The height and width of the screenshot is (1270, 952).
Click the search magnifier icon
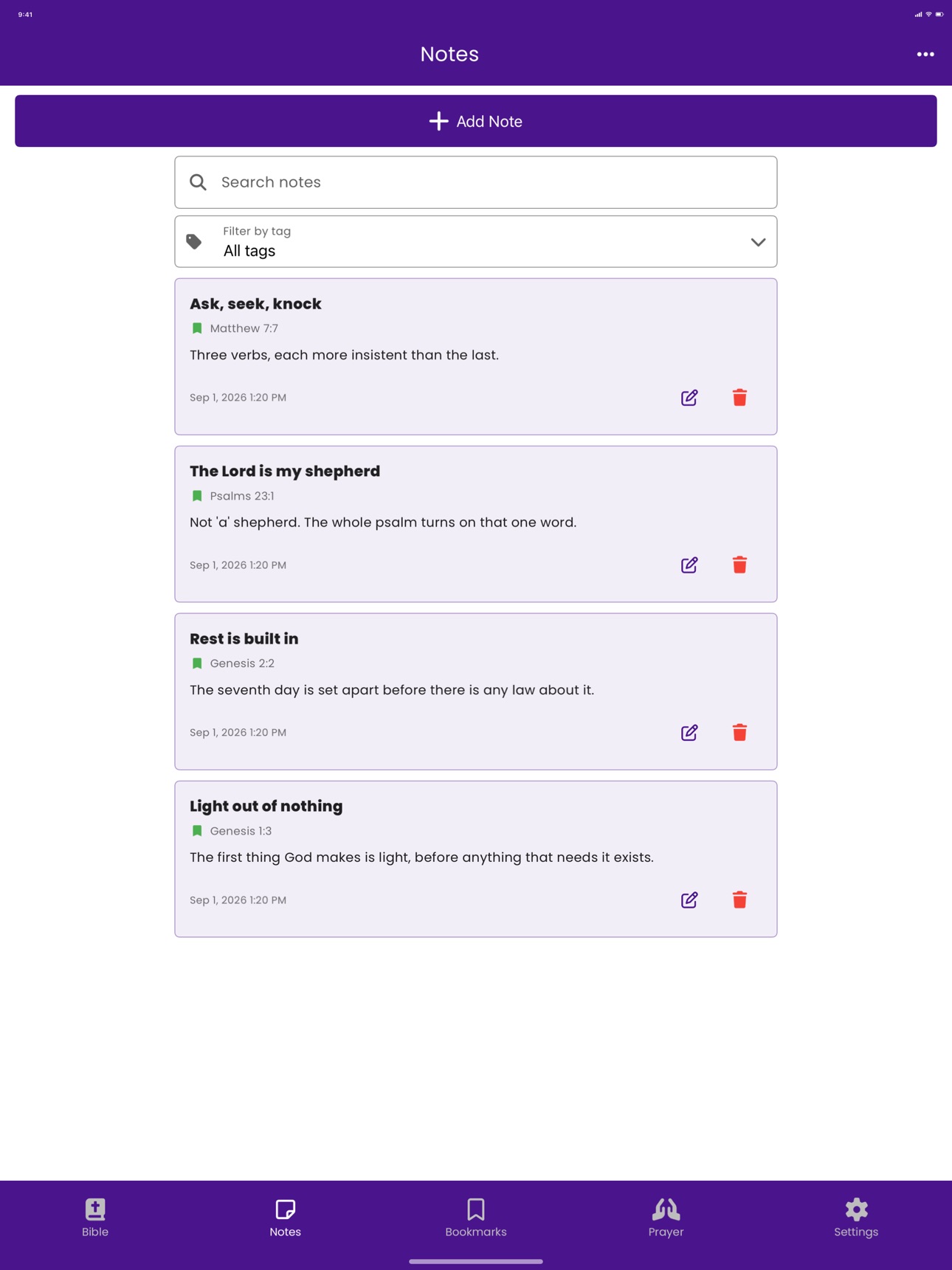coord(198,182)
